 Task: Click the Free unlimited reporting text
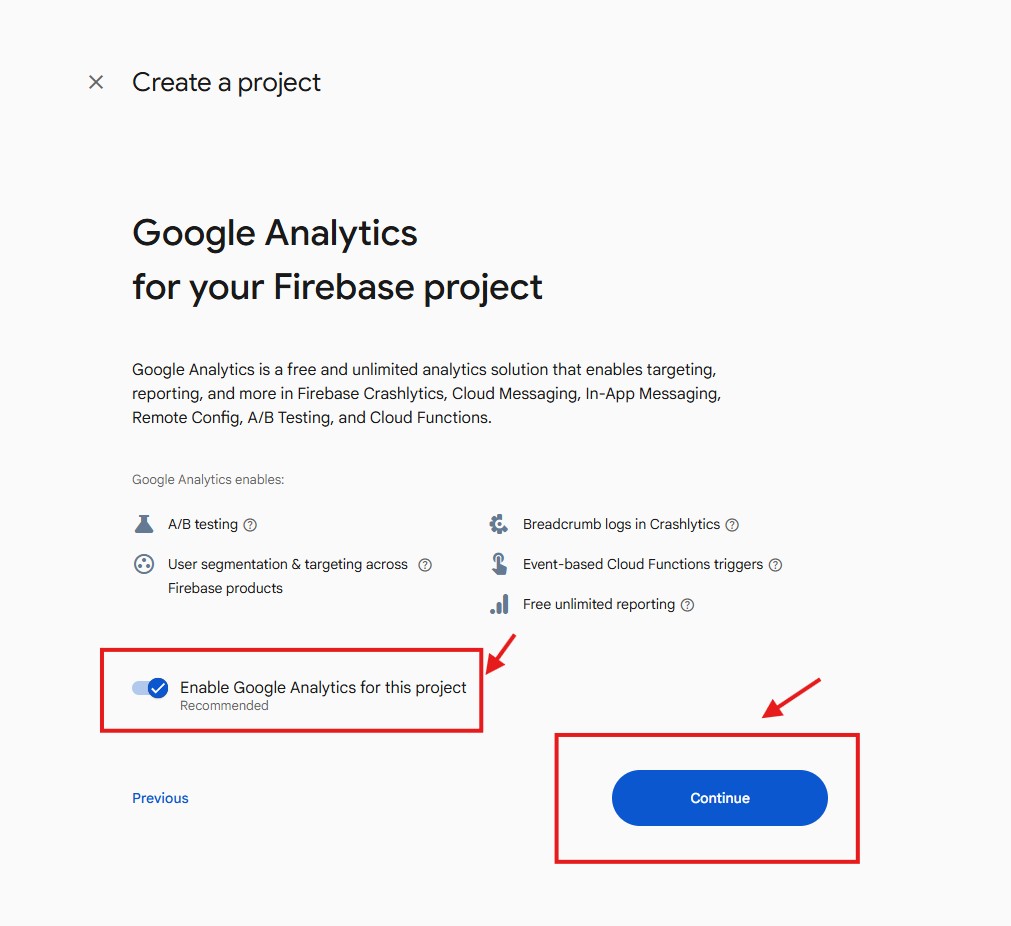click(598, 604)
